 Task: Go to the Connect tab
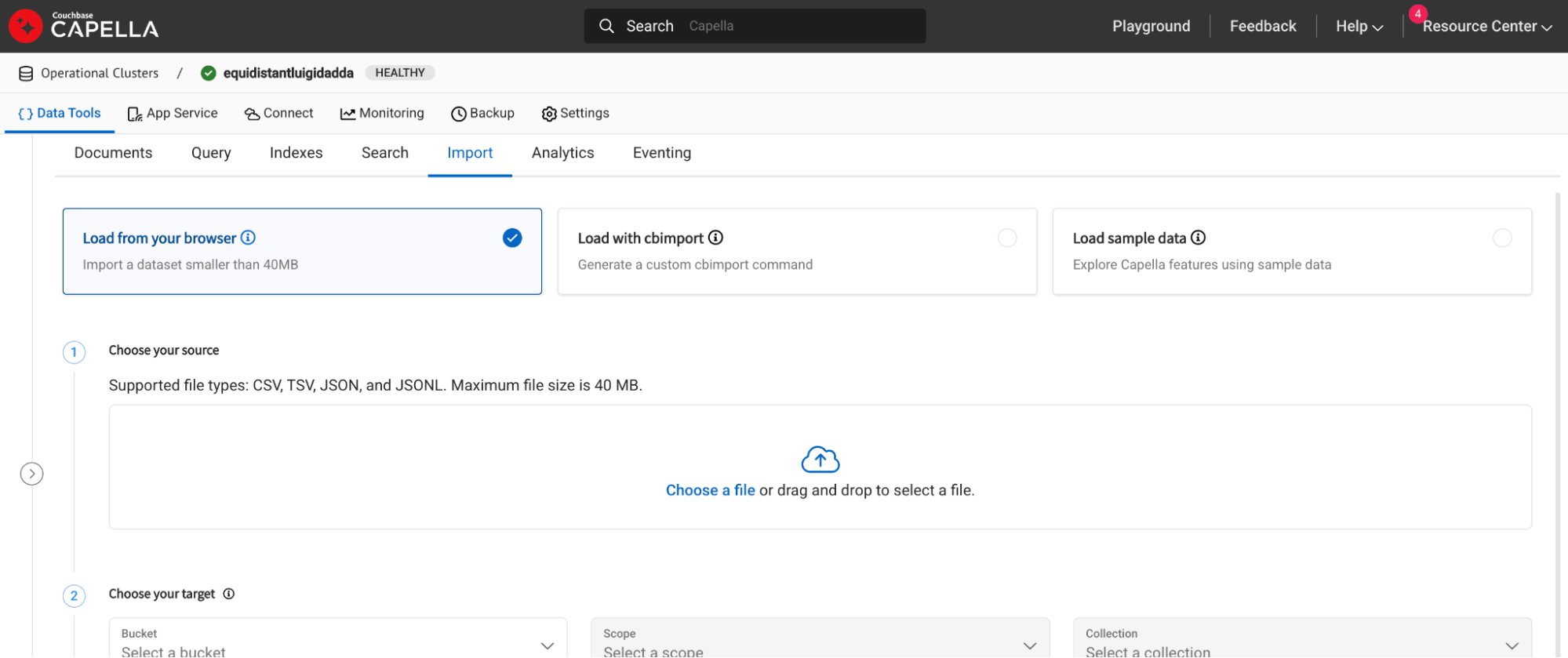(x=278, y=113)
